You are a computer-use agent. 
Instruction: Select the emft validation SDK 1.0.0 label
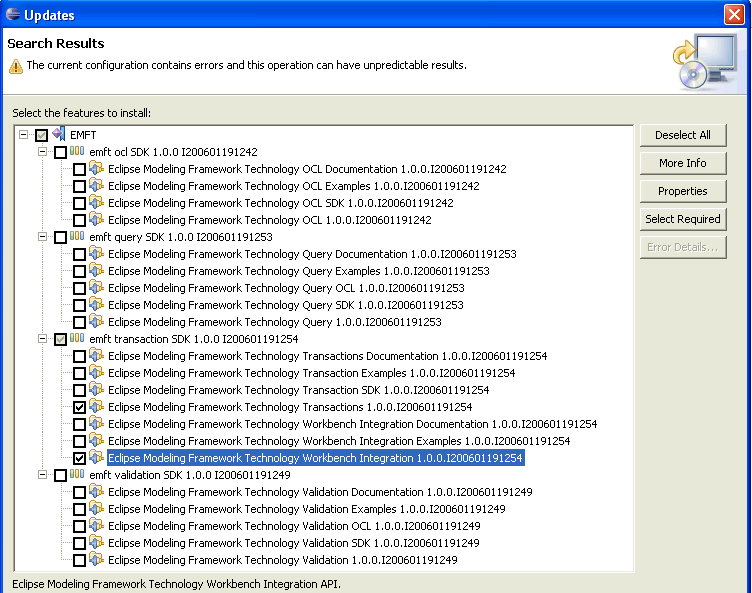click(190, 475)
